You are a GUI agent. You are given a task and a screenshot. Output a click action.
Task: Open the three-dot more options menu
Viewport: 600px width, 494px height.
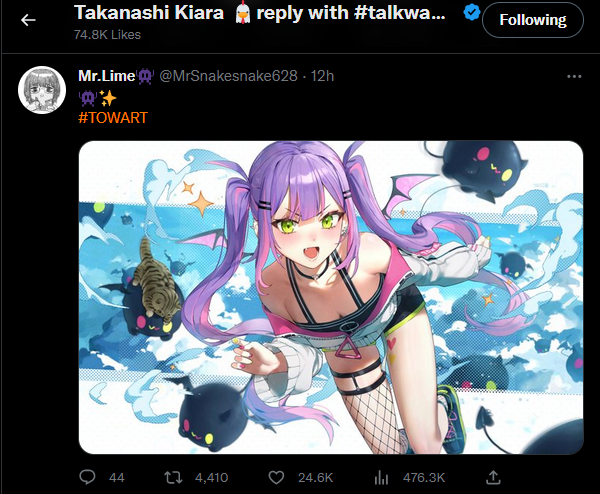[574, 77]
